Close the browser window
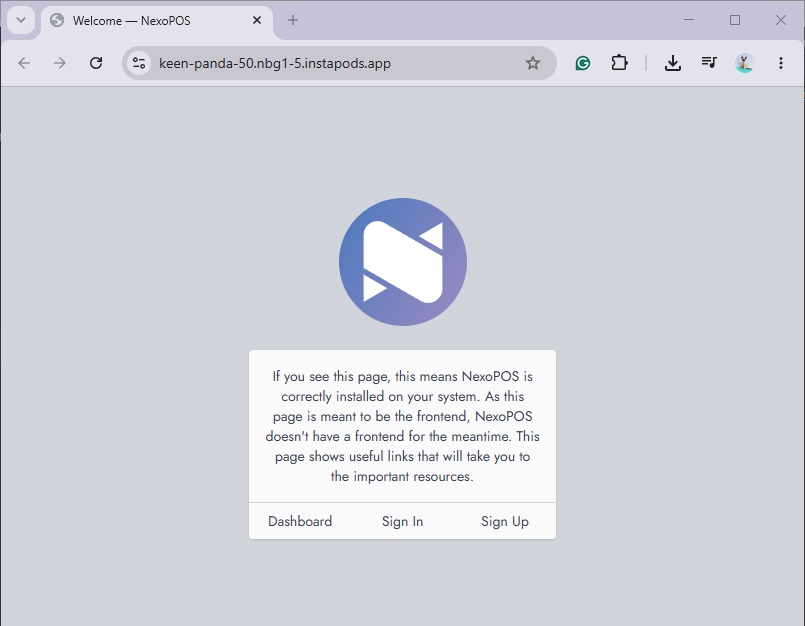 pos(780,20)
